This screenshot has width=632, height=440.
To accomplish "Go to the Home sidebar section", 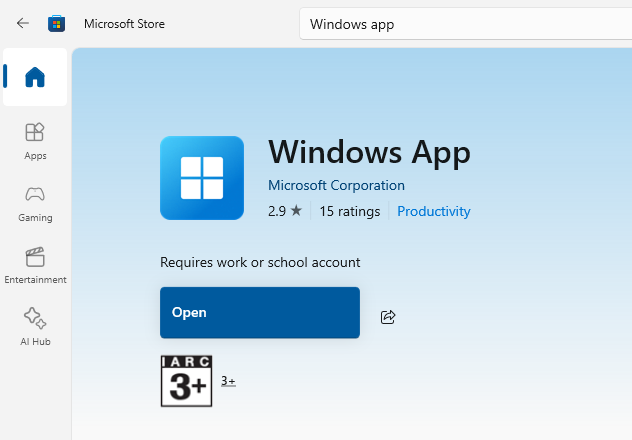I will pyautogui.click(x=35, y=77).
